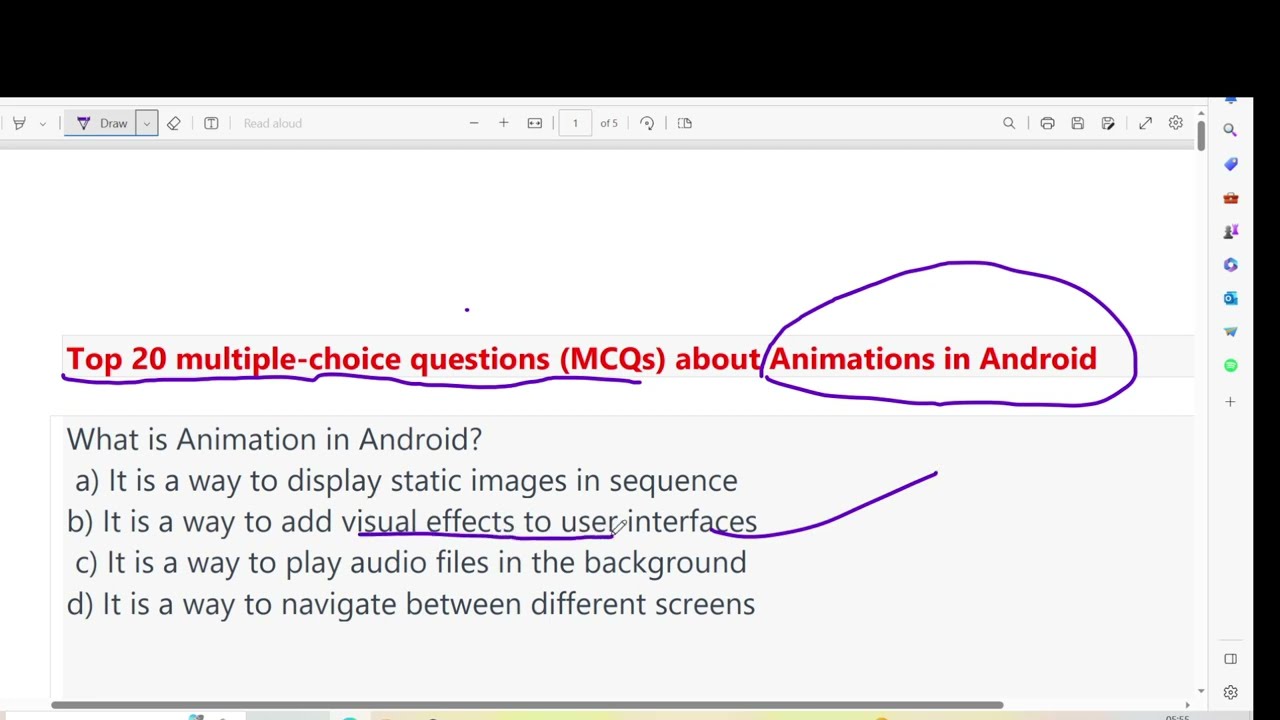The width and height of the screenshot is (1280, 720).
Task: Toggle the sidebar panel layout icon
Action: tap(1231, 659)
